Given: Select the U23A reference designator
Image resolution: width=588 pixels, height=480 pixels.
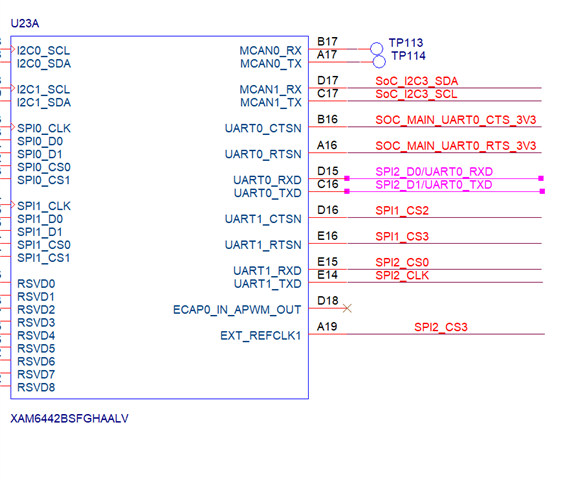Looking at the screenshot, I should click(25, 24).
